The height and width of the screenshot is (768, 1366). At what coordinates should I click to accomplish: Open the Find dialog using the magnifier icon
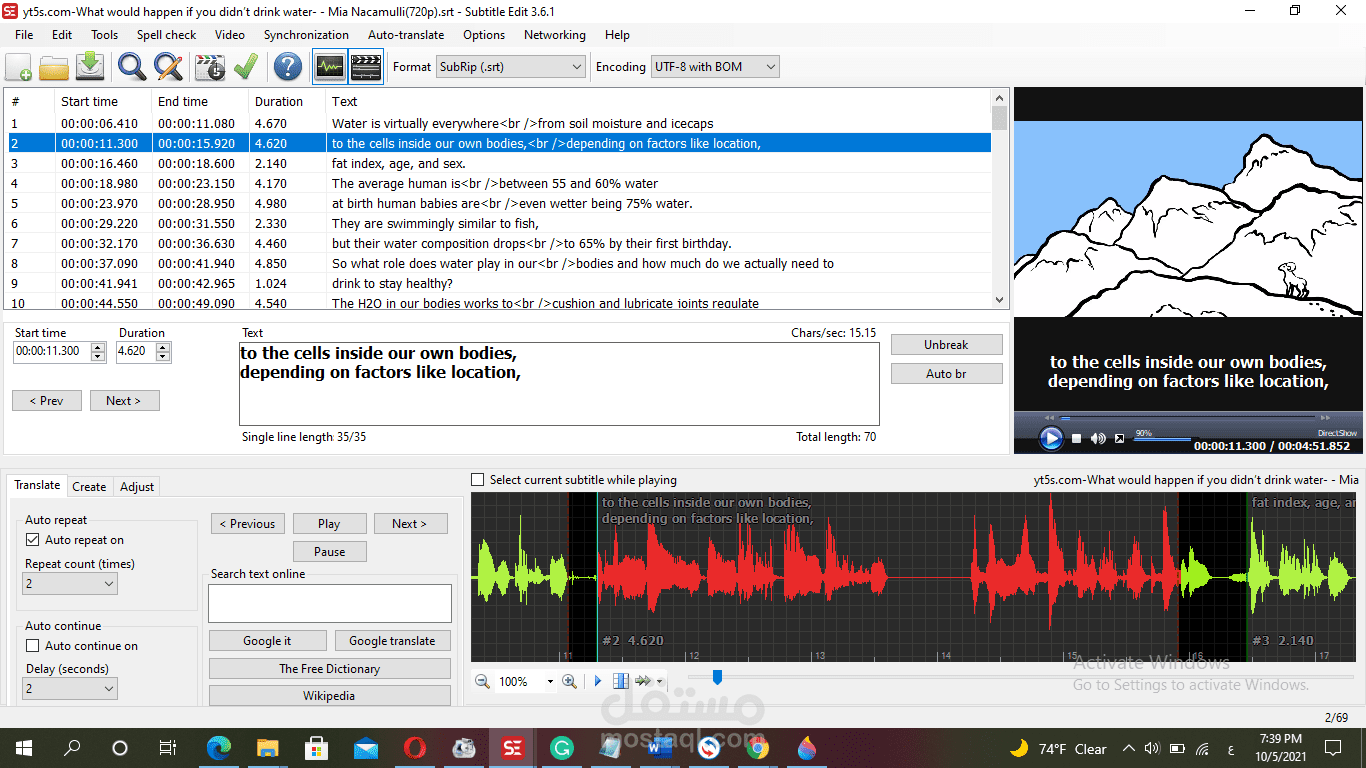point(129,66)
